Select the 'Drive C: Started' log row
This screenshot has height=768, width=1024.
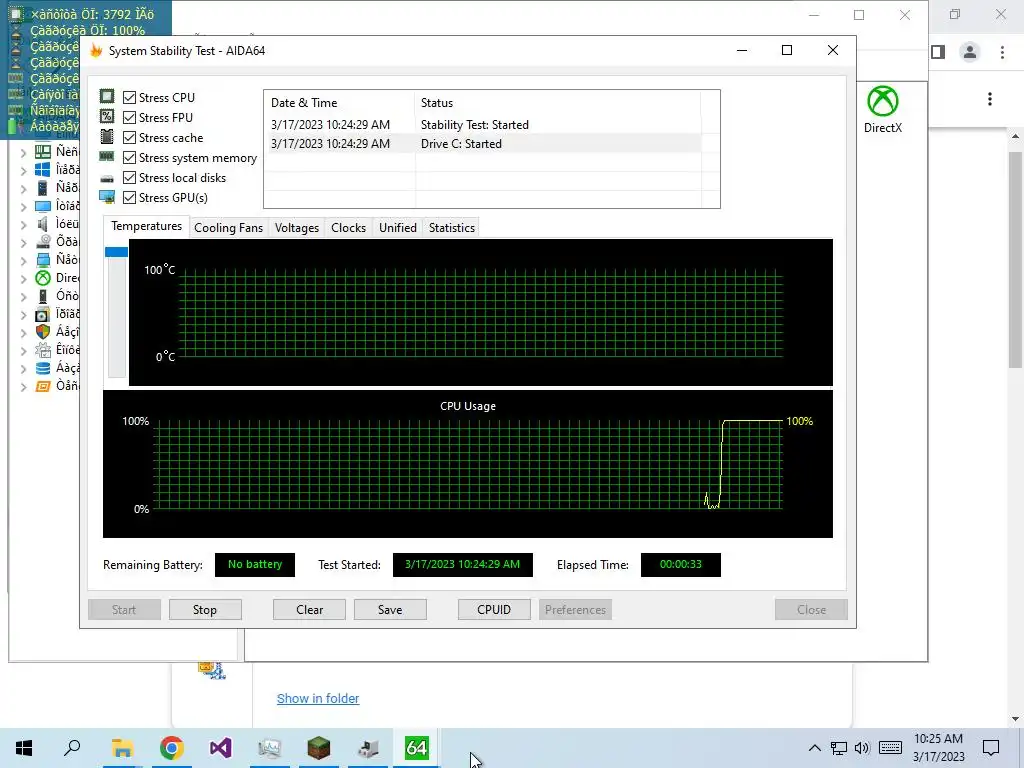(483, 144)
